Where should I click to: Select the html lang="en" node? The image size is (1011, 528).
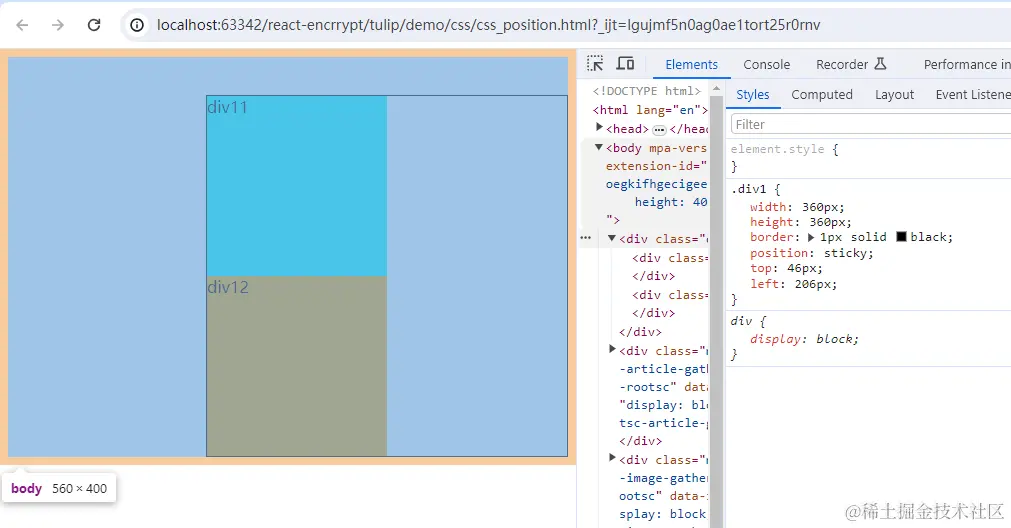pyautogui.click(x=650, y=110)
